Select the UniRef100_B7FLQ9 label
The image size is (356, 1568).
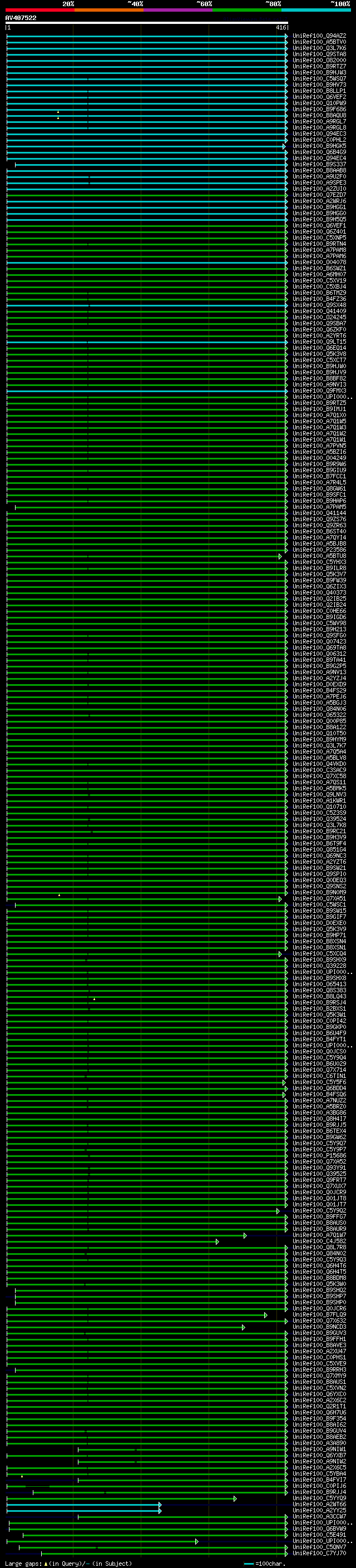click(319, 1315)
